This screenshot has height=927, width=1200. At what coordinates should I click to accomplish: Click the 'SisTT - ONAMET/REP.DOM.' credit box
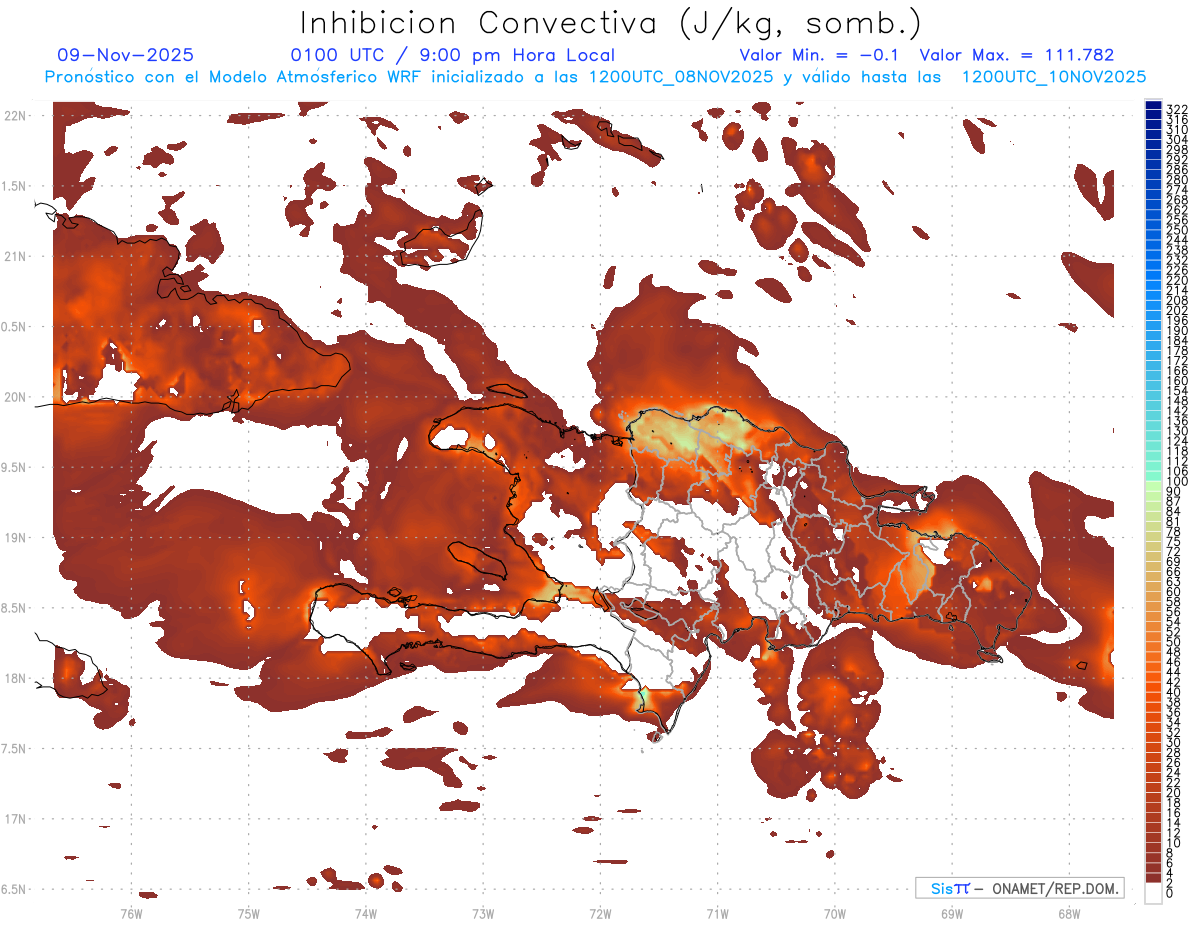tap(1020, 888)
